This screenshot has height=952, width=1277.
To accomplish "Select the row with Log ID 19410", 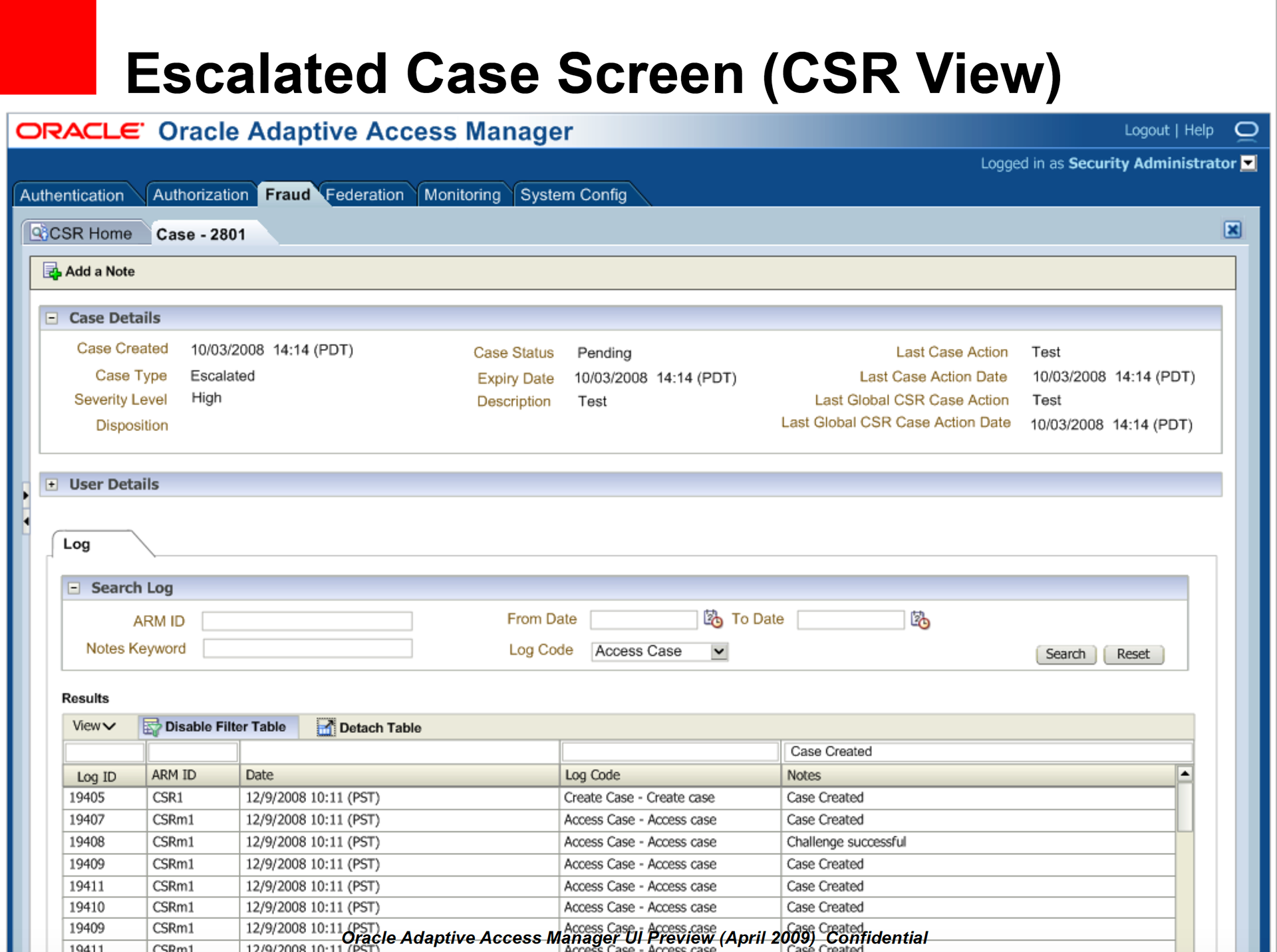I will coord(619,907).
